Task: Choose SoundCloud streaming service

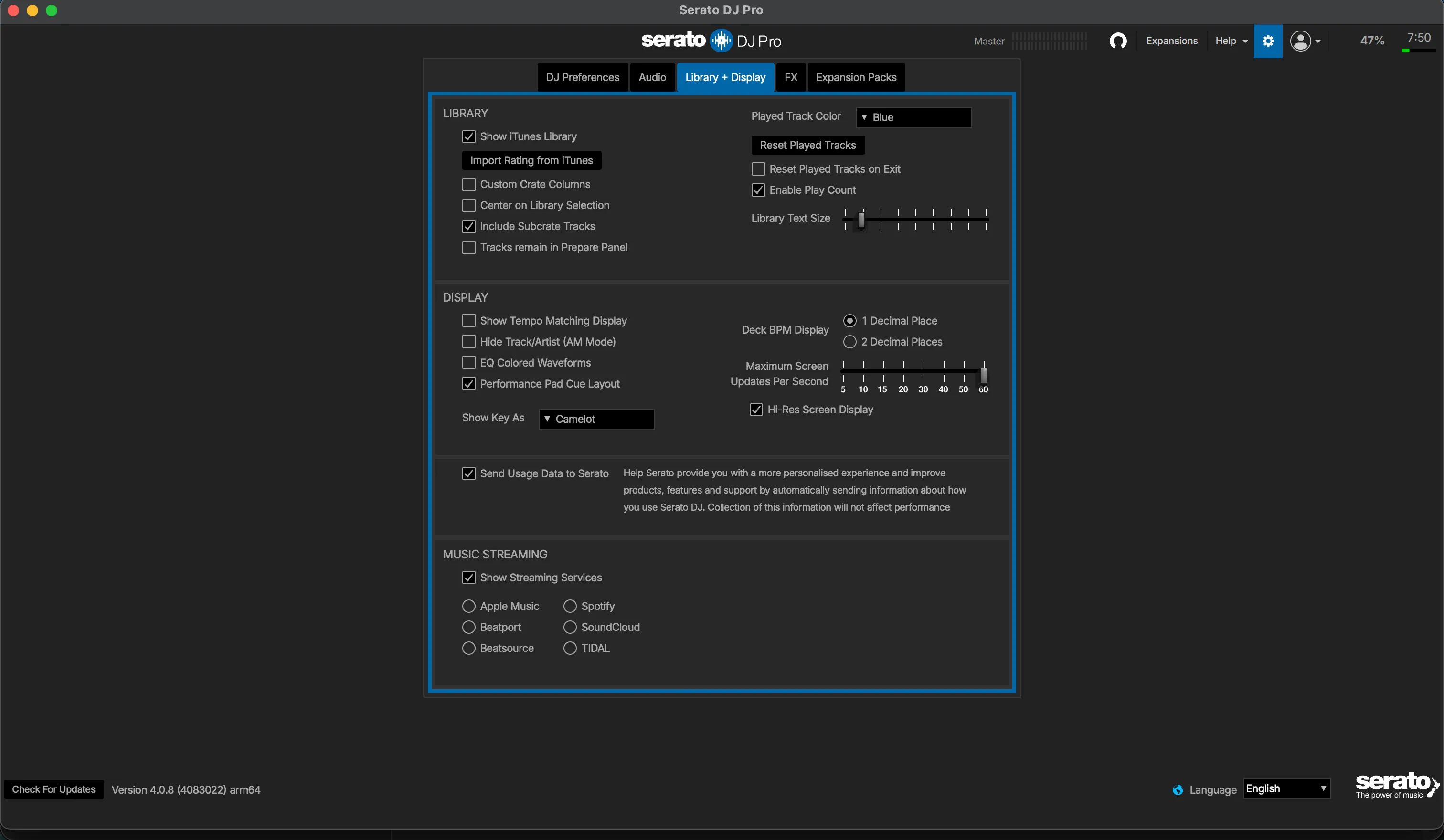Action: [570, 628]
